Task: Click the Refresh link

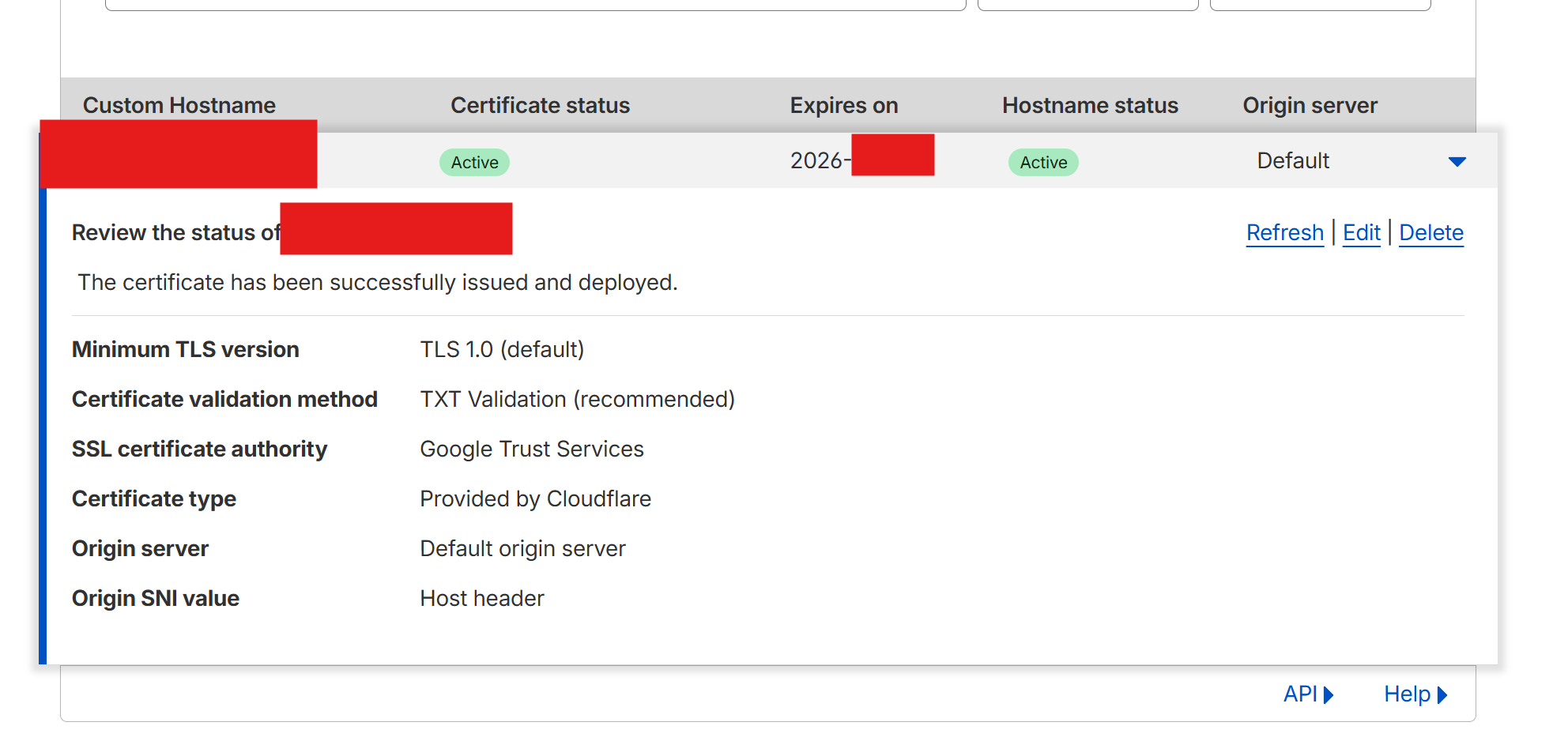Action: pos(1284,233)
